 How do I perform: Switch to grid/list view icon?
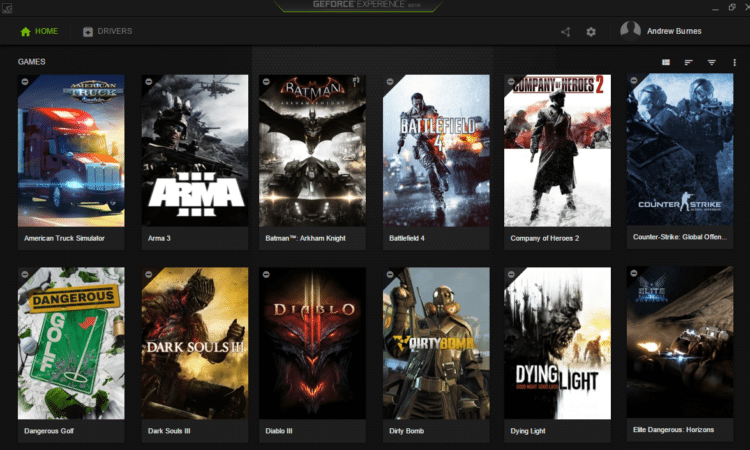pyautogui.click(x=666, y=62)
